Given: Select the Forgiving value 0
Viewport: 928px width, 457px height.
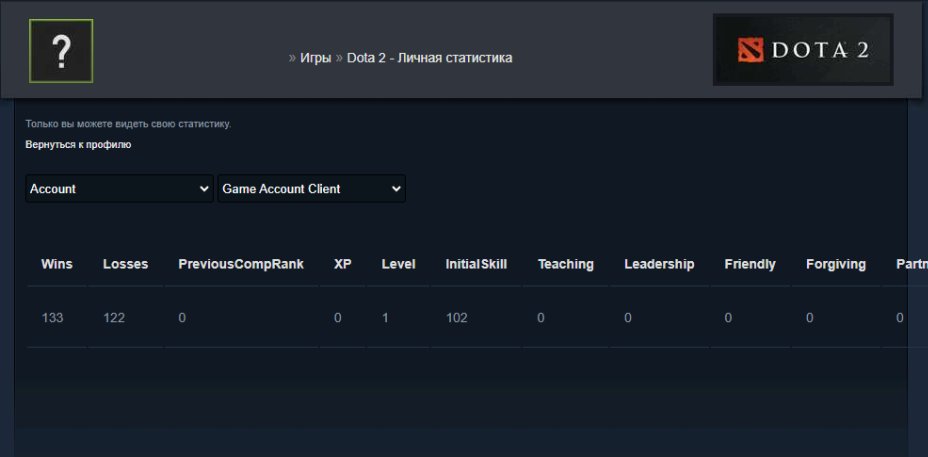Looking at the screenshot, I should tap(810, 318).
